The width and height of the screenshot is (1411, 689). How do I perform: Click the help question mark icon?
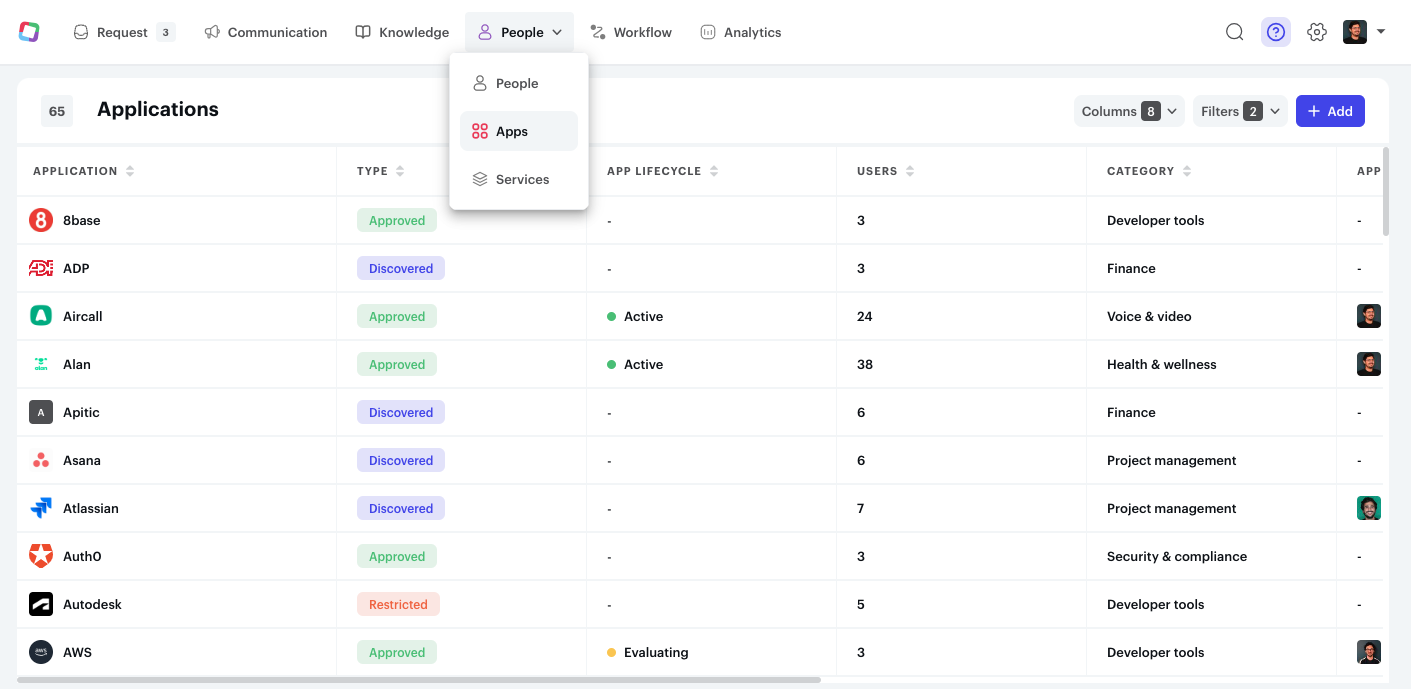pyautogui.click(x=1275, y=31)
